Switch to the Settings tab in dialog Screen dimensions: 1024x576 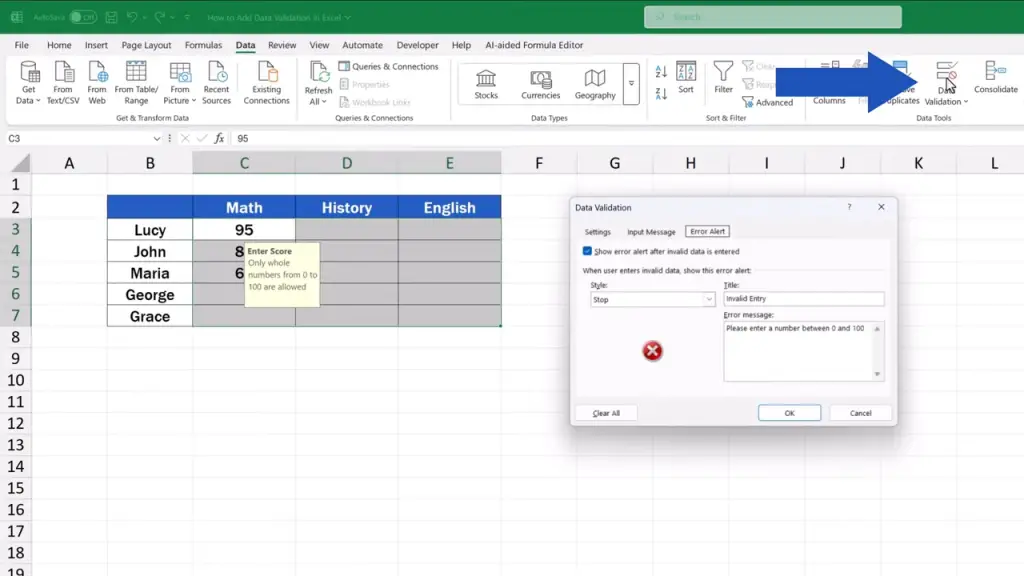click(x=597, y=232)
